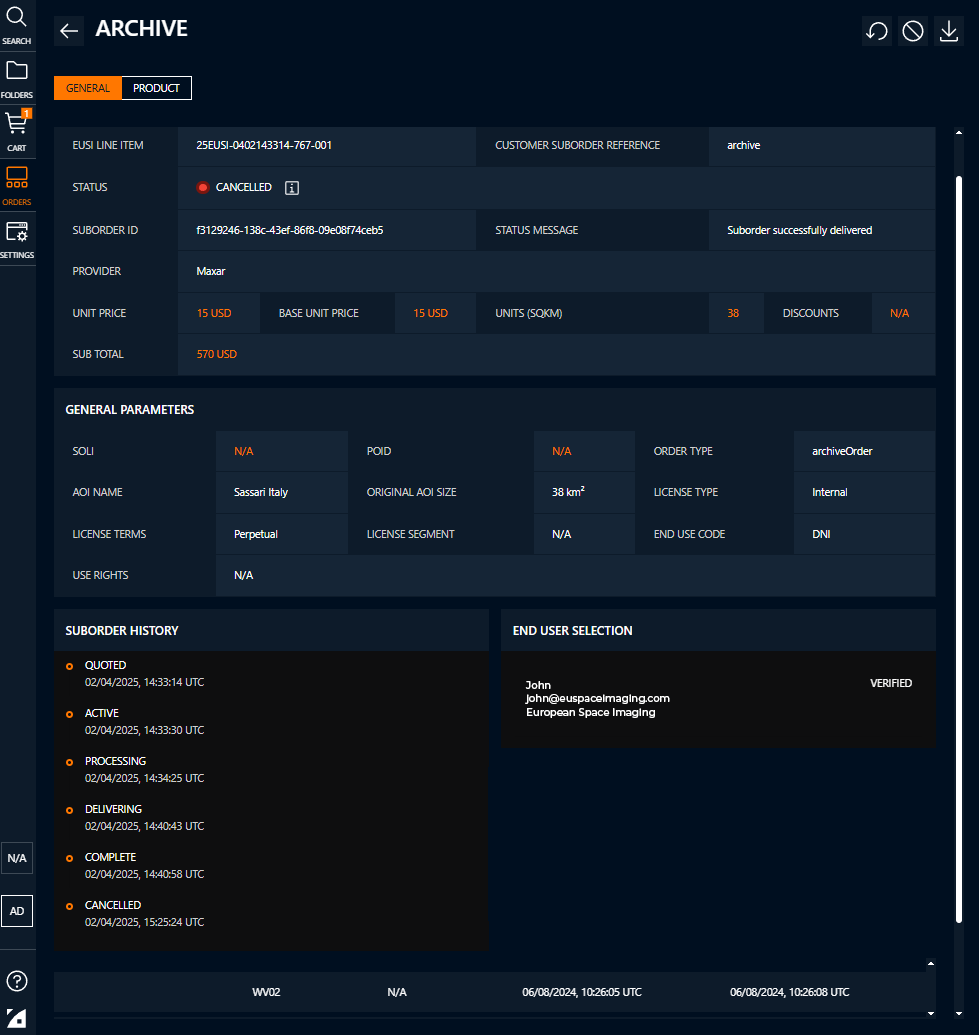Click the CANCELLED history entry

tap(144, 914)
